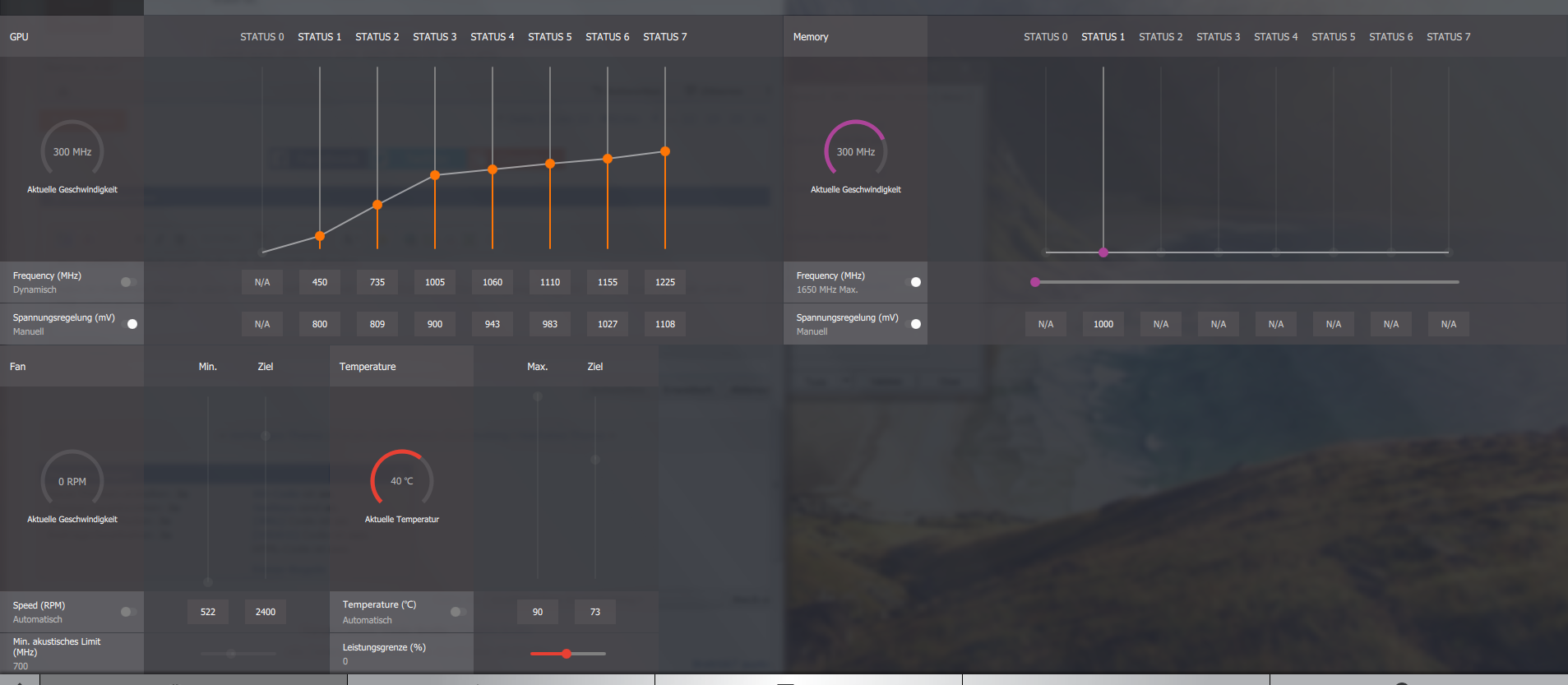Click fan minimum speed field 522
This screenshot has height=685, width=1568.
(x=208, y=612)
